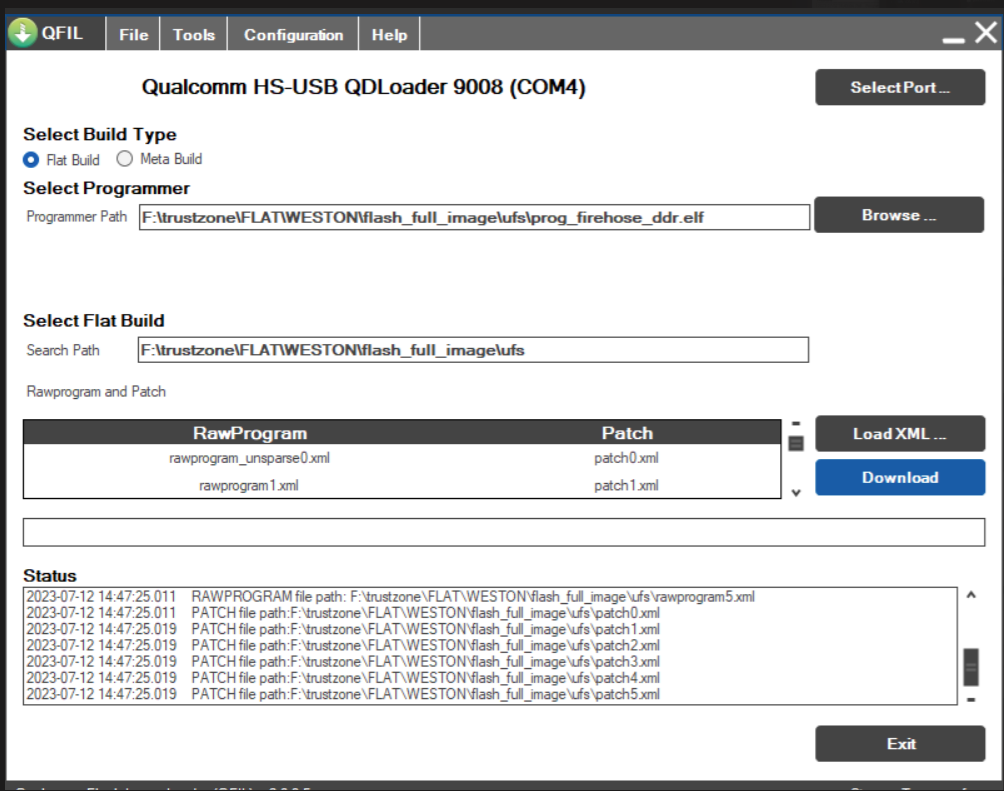Click the patch0.xml PATCH log line
Viewport: 1004px width, 791px height.
coord(343,613)
